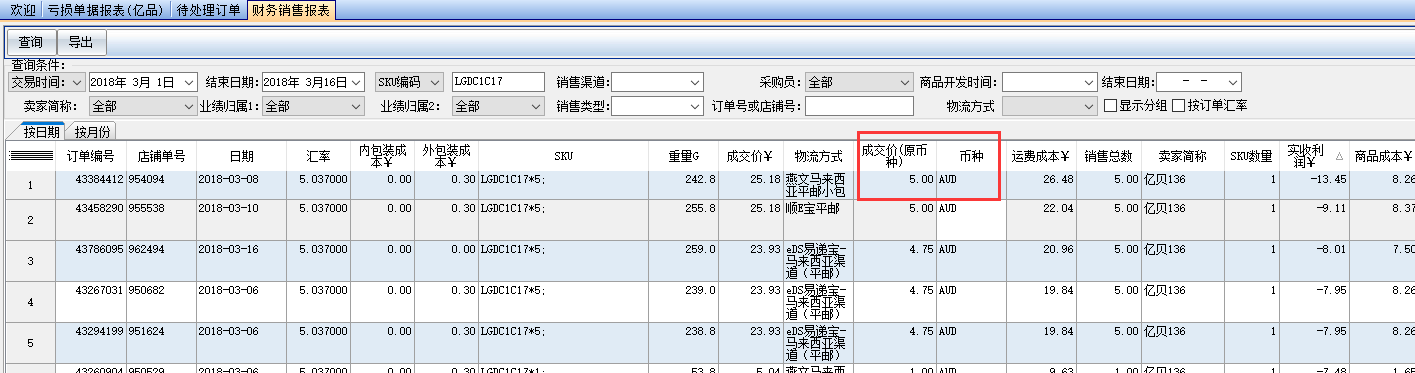
Task: Click the 销售总数 column header
Action: click(1109, 156)
